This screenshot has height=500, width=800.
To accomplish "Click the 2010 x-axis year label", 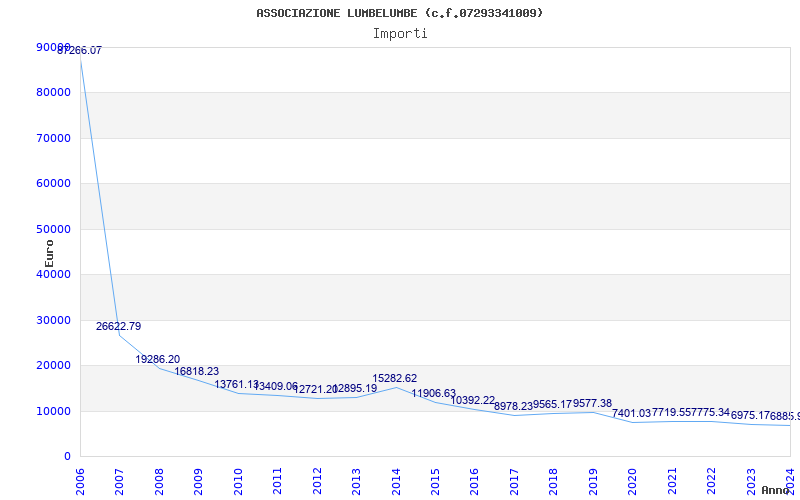I will [237, 481].
